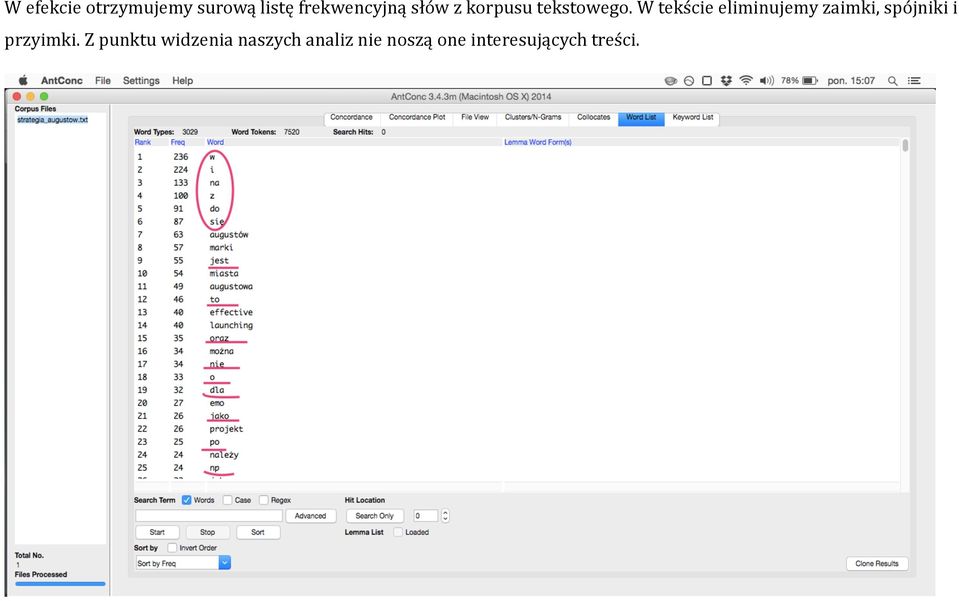Click the Dropbox menu bar icon
This screenshot has width=959, height=601.
[726, 81]
